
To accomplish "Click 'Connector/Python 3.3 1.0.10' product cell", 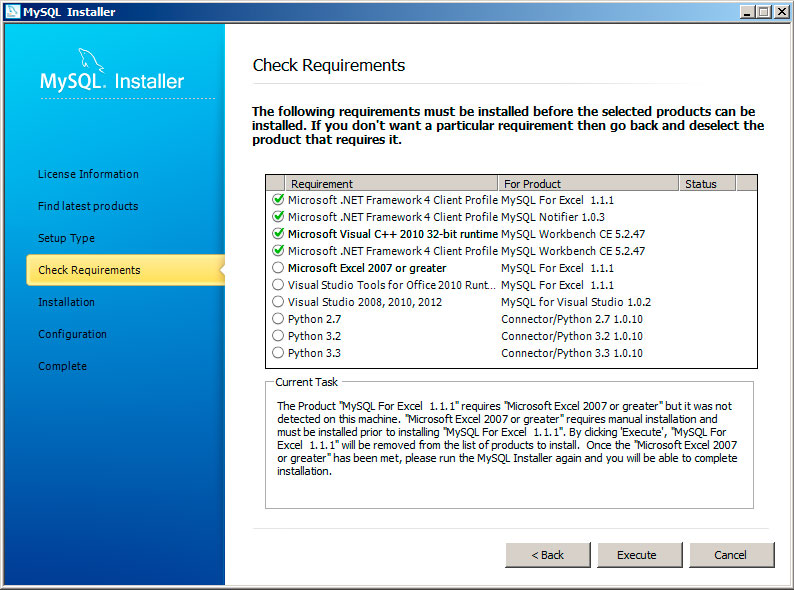I will tap(572, 353).
